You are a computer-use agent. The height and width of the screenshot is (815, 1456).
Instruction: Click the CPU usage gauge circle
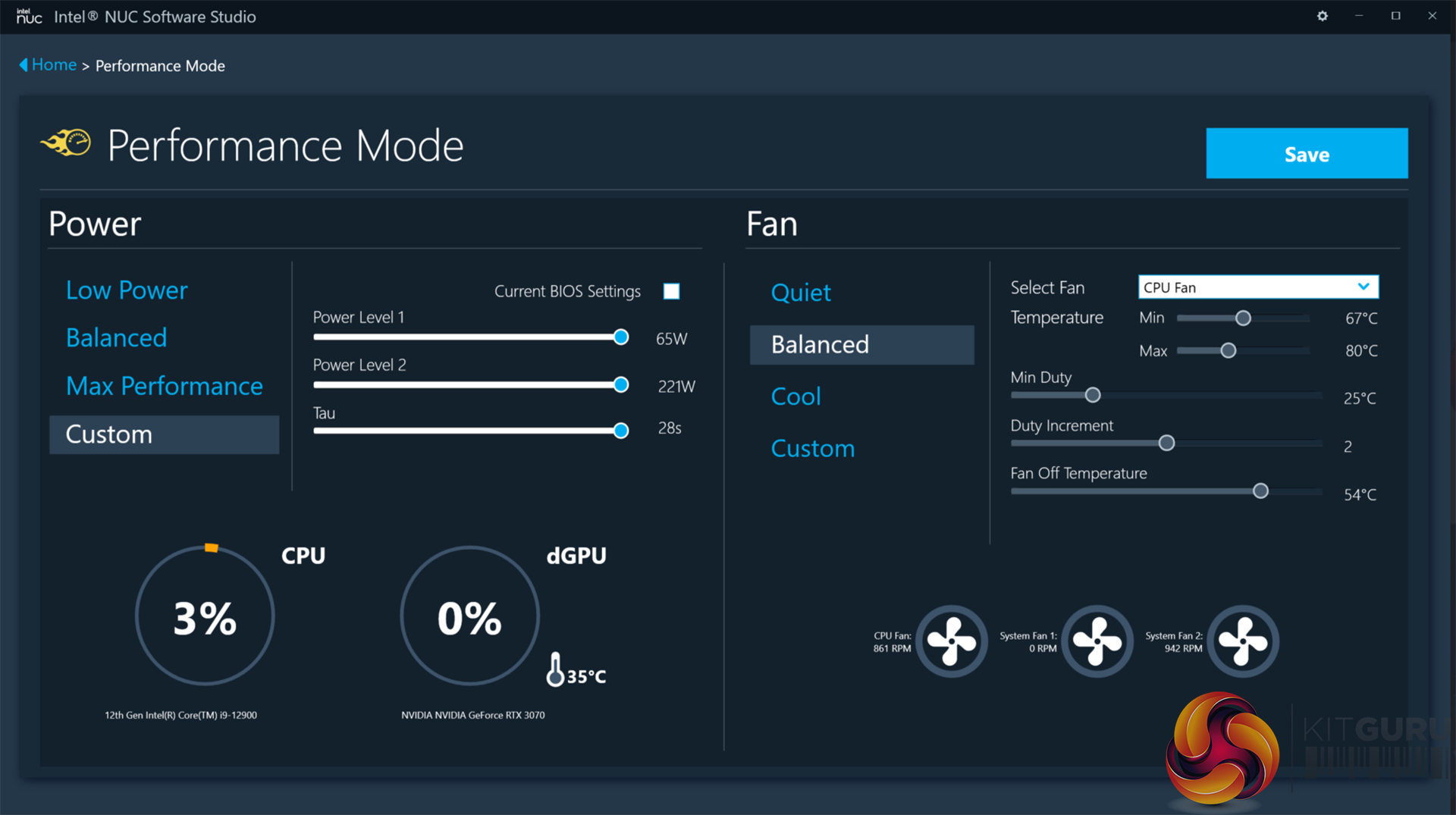[x=205, y=616]
